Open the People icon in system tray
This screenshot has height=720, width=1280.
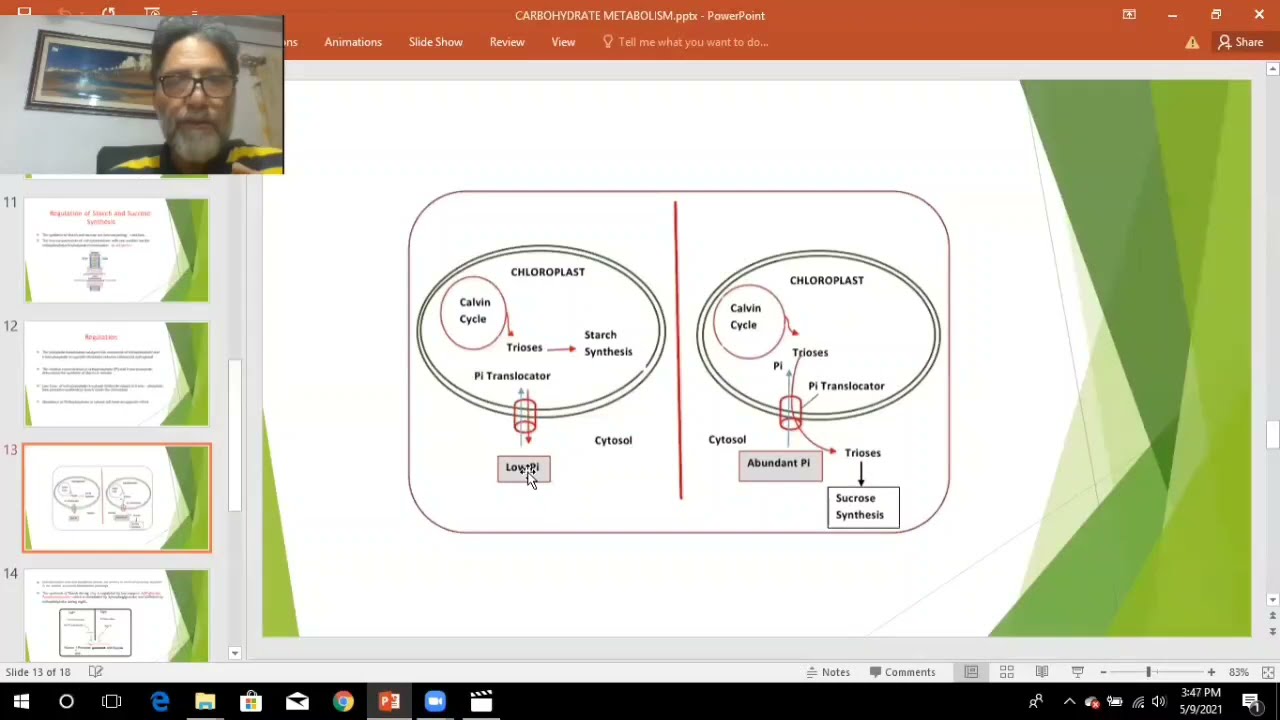[1037, 702]
